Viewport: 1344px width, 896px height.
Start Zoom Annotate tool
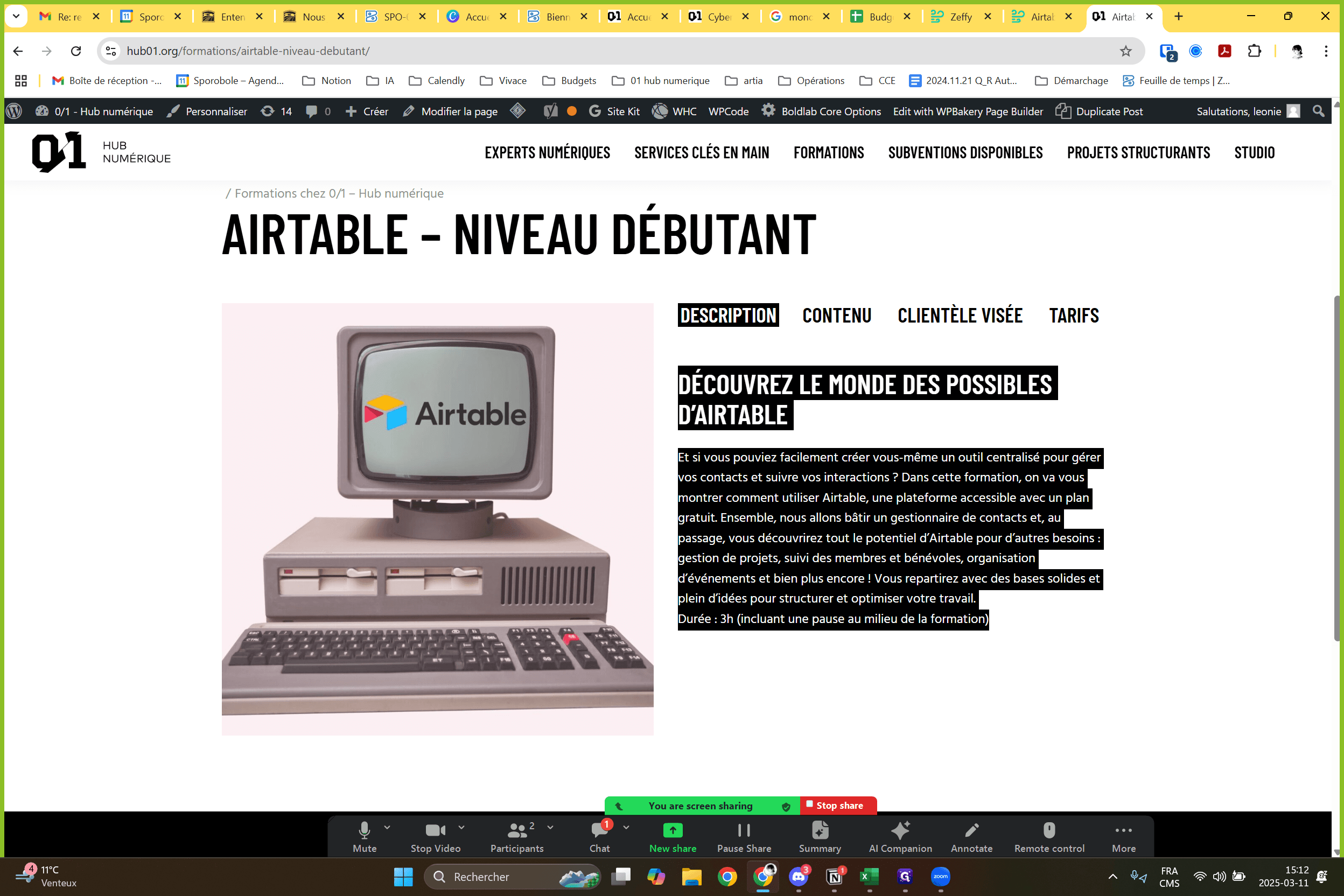click(x=971, y=837)
